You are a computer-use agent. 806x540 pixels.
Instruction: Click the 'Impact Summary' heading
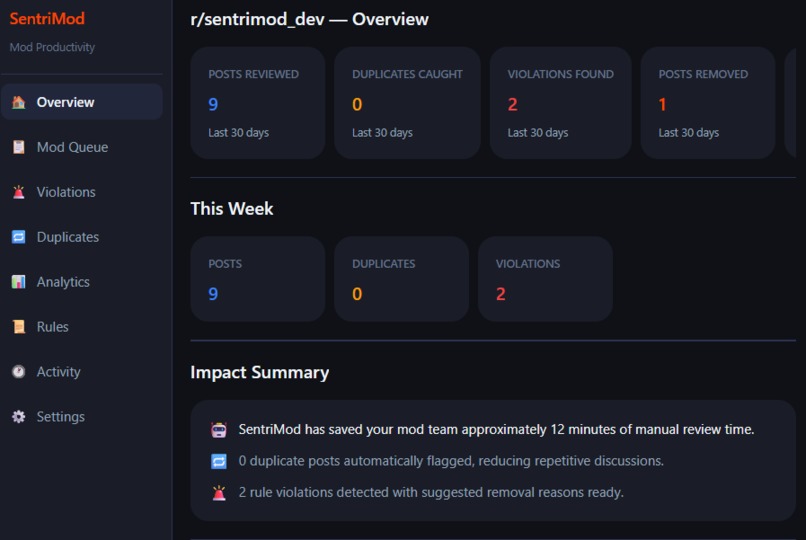click(260, 373)
